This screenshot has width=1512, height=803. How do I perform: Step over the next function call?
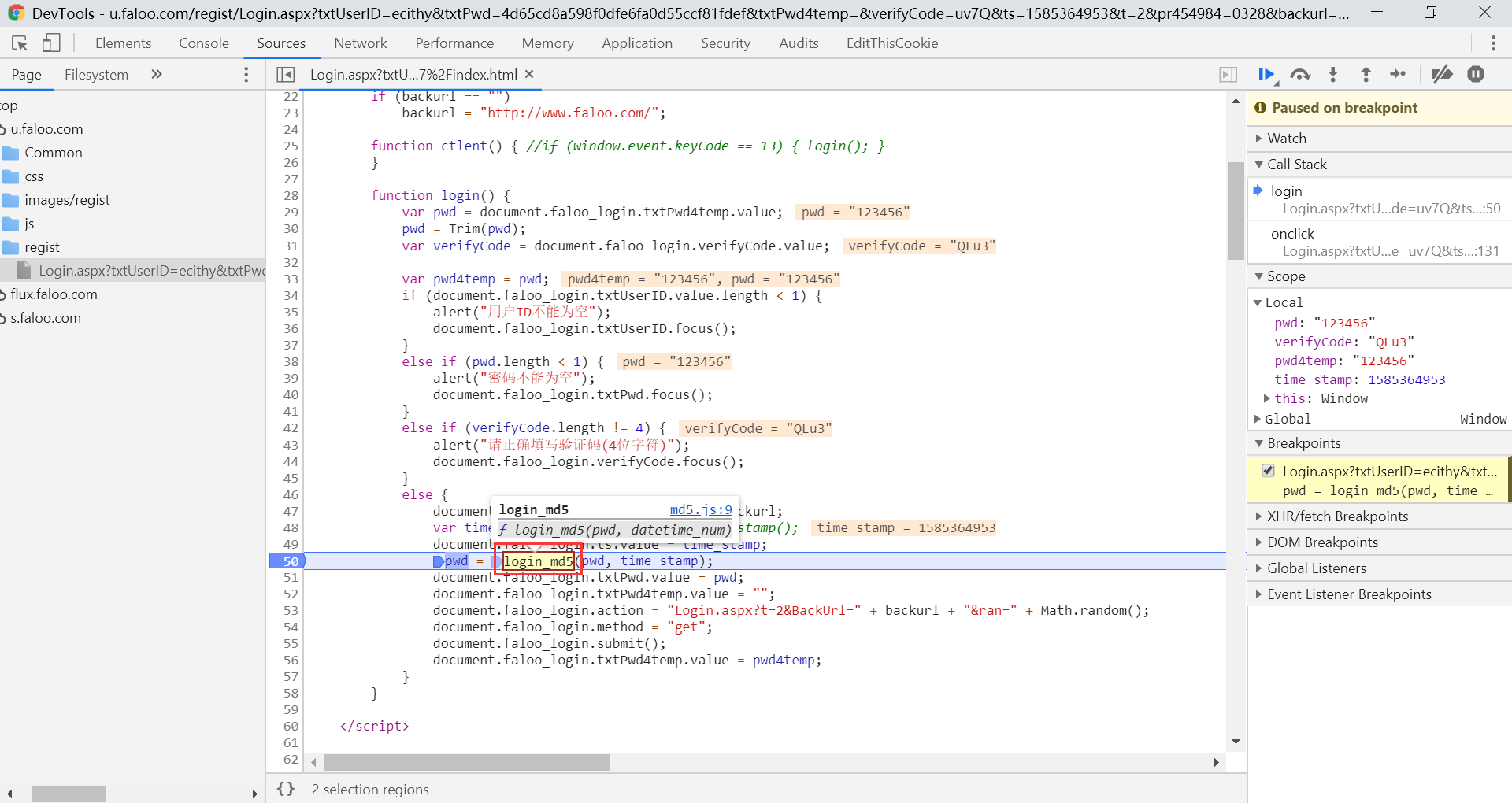click(x=1300, y=74)
